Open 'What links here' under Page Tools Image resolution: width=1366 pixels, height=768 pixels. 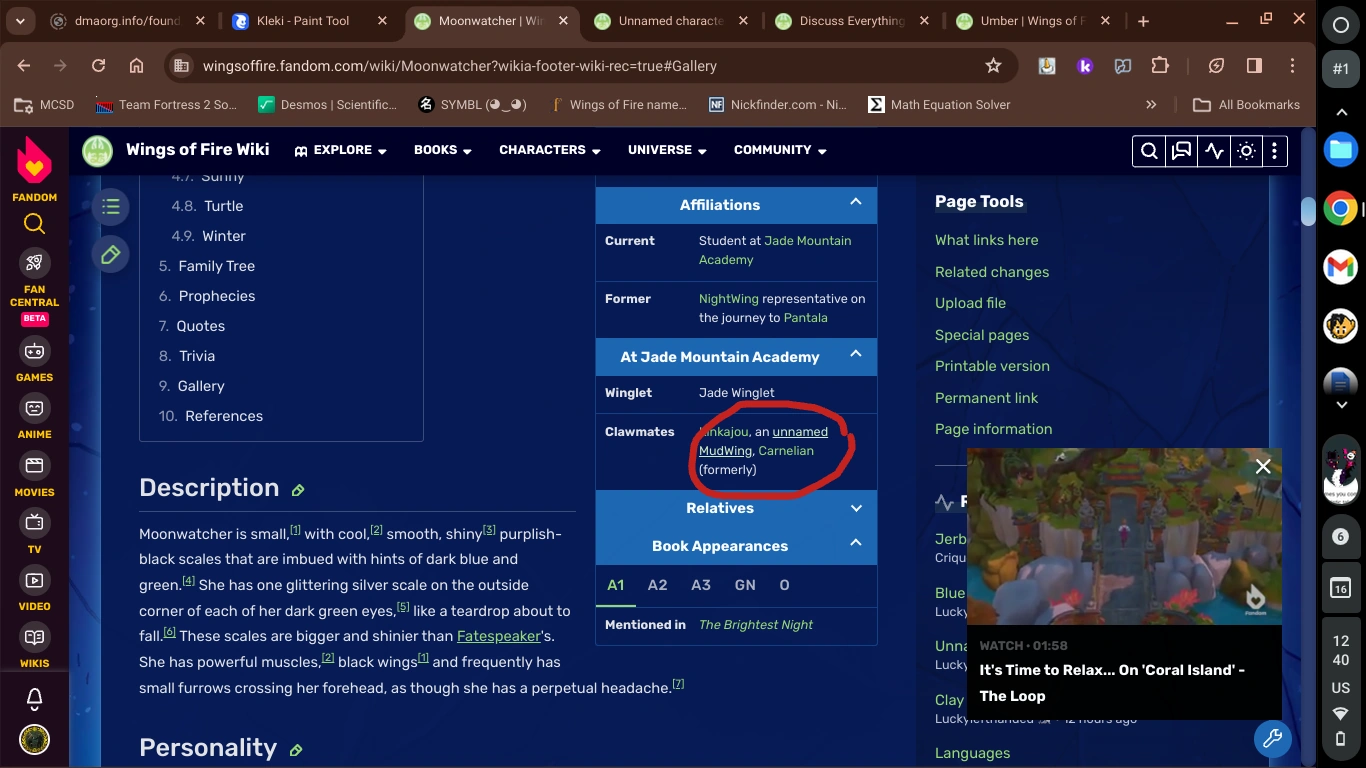(x=986, y=240)
